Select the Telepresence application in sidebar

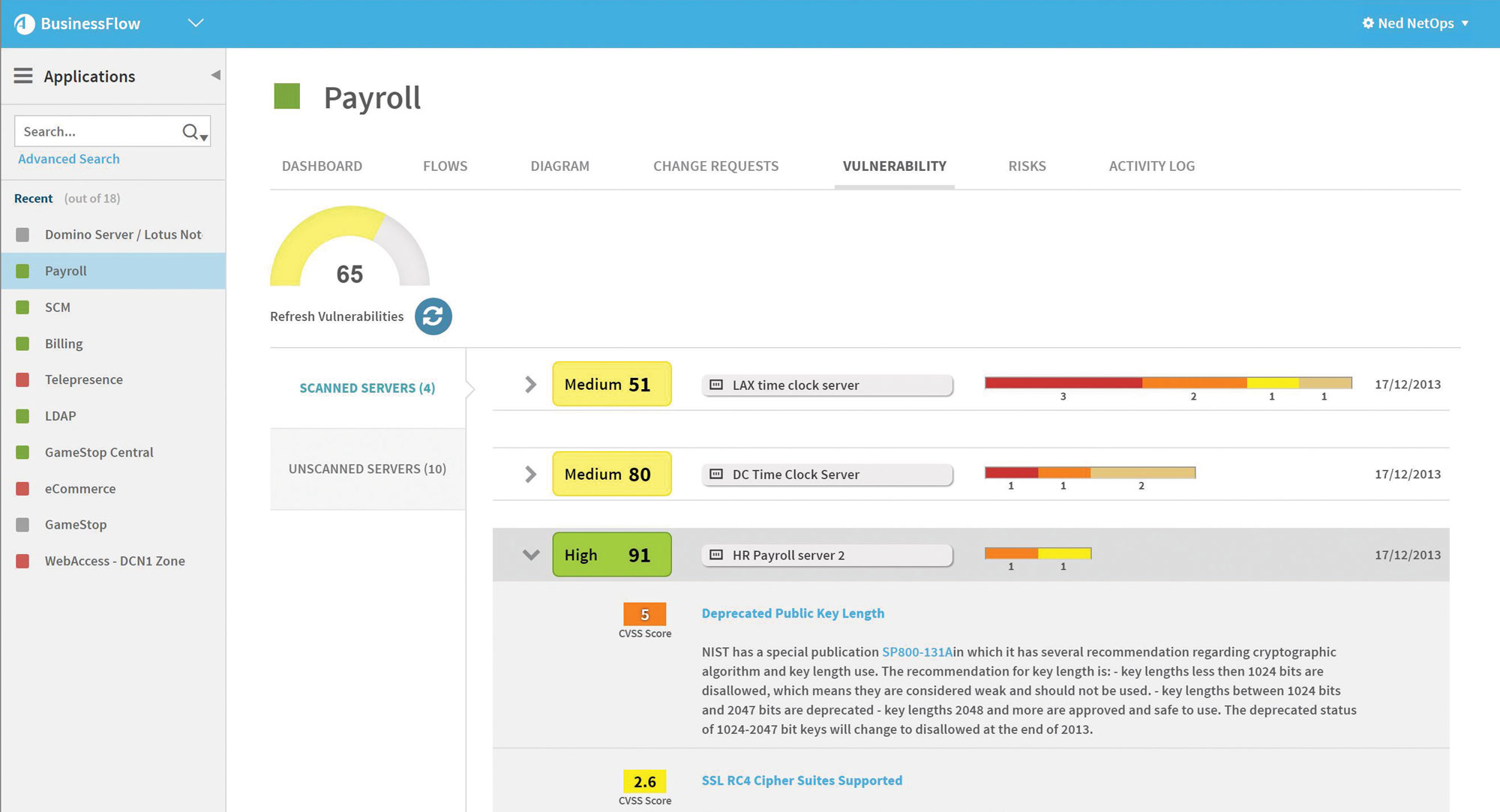click(83, 379)
